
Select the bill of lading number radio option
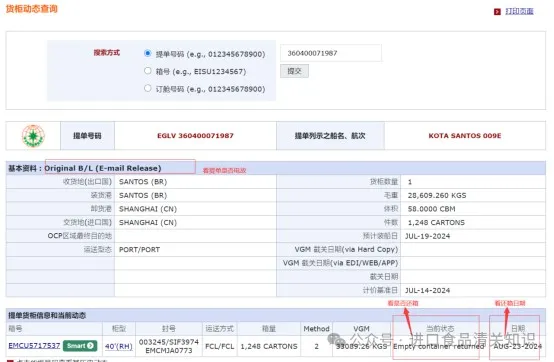(x=148, y=53)
